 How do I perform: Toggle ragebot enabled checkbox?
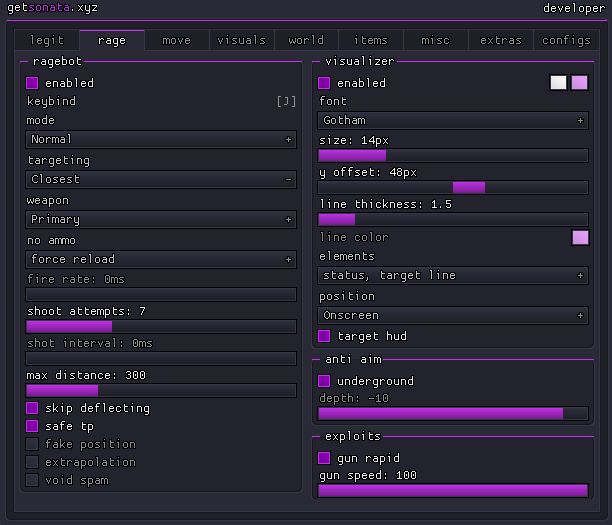32,83
